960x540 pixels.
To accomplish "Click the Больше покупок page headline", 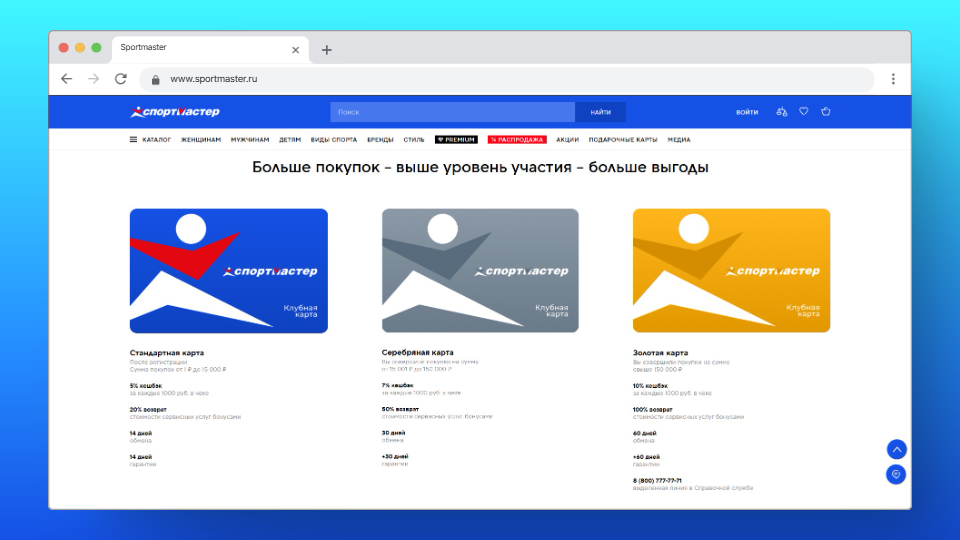I will (x=480, y=167).
